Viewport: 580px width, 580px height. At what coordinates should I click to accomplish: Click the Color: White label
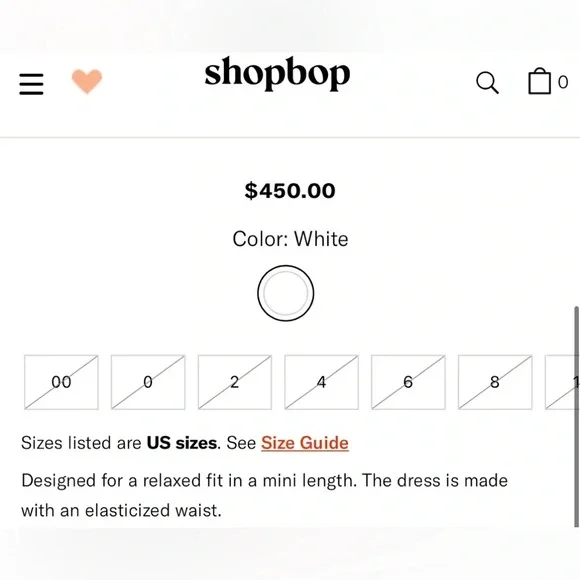(290, 239)
